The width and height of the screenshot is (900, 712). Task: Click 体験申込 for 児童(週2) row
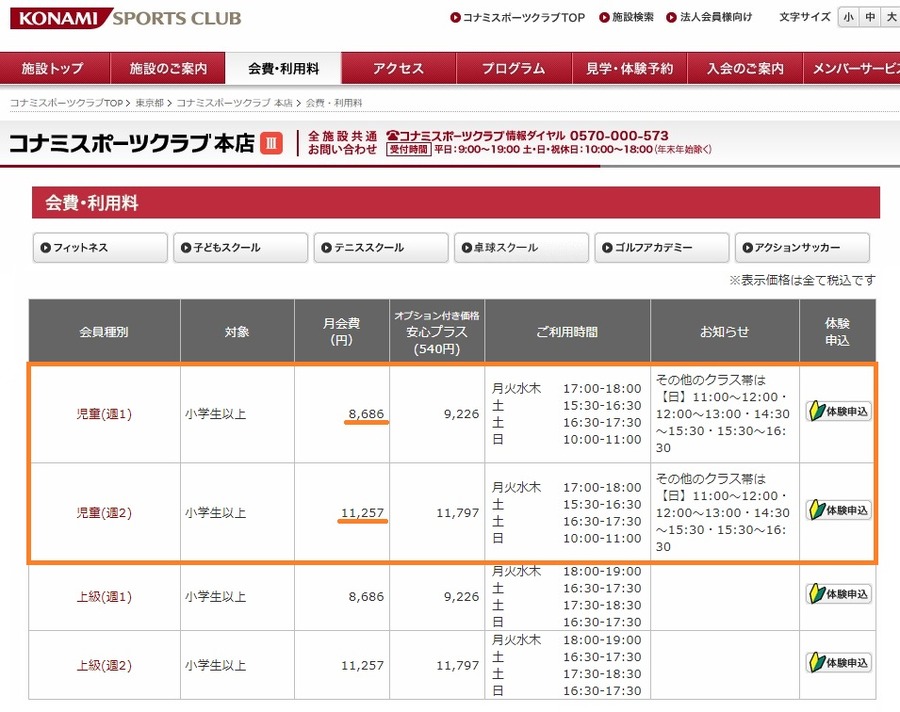pos(840,510)
